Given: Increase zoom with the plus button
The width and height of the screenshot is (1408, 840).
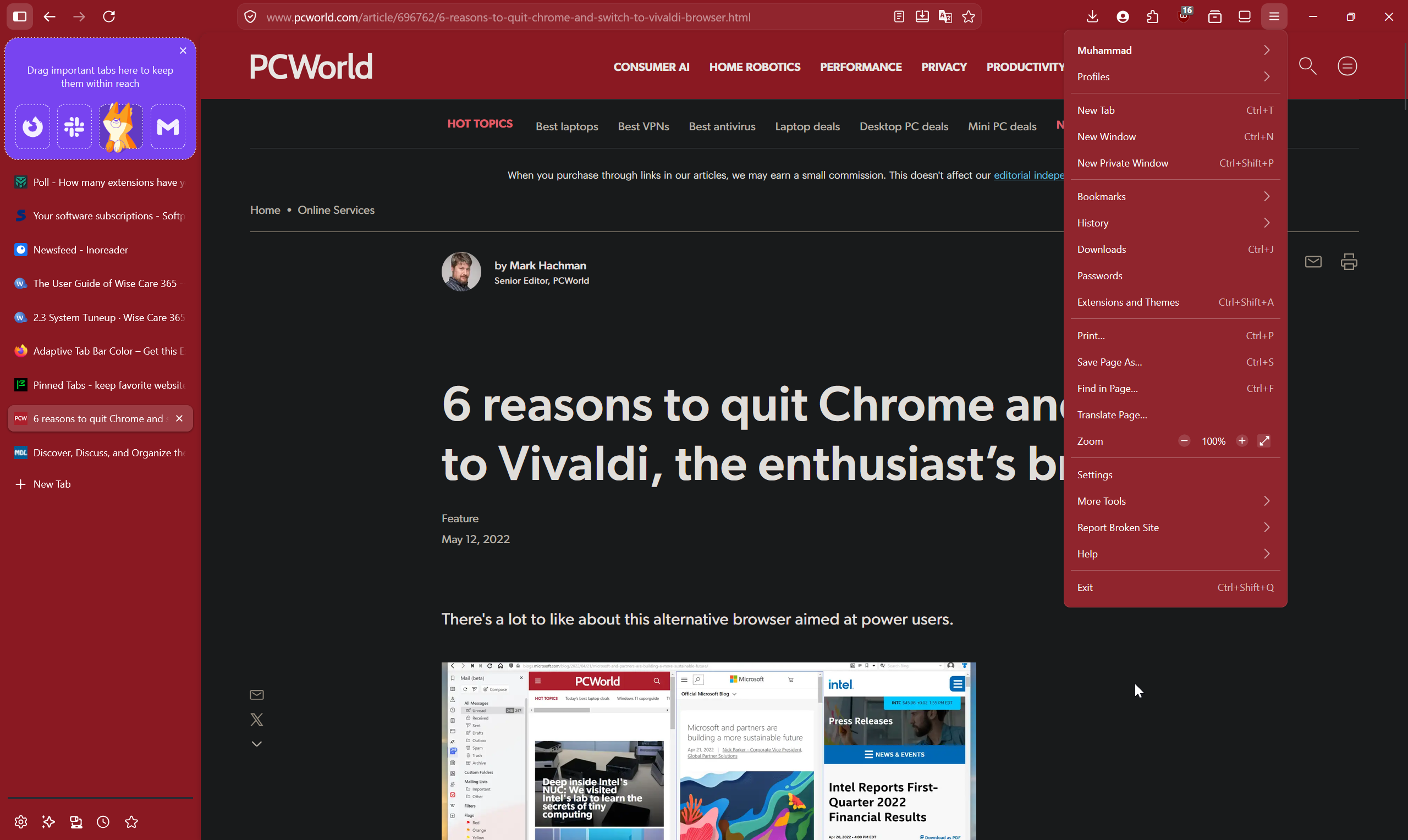Looking at the screenshot, I should (x=1241, y=441).
